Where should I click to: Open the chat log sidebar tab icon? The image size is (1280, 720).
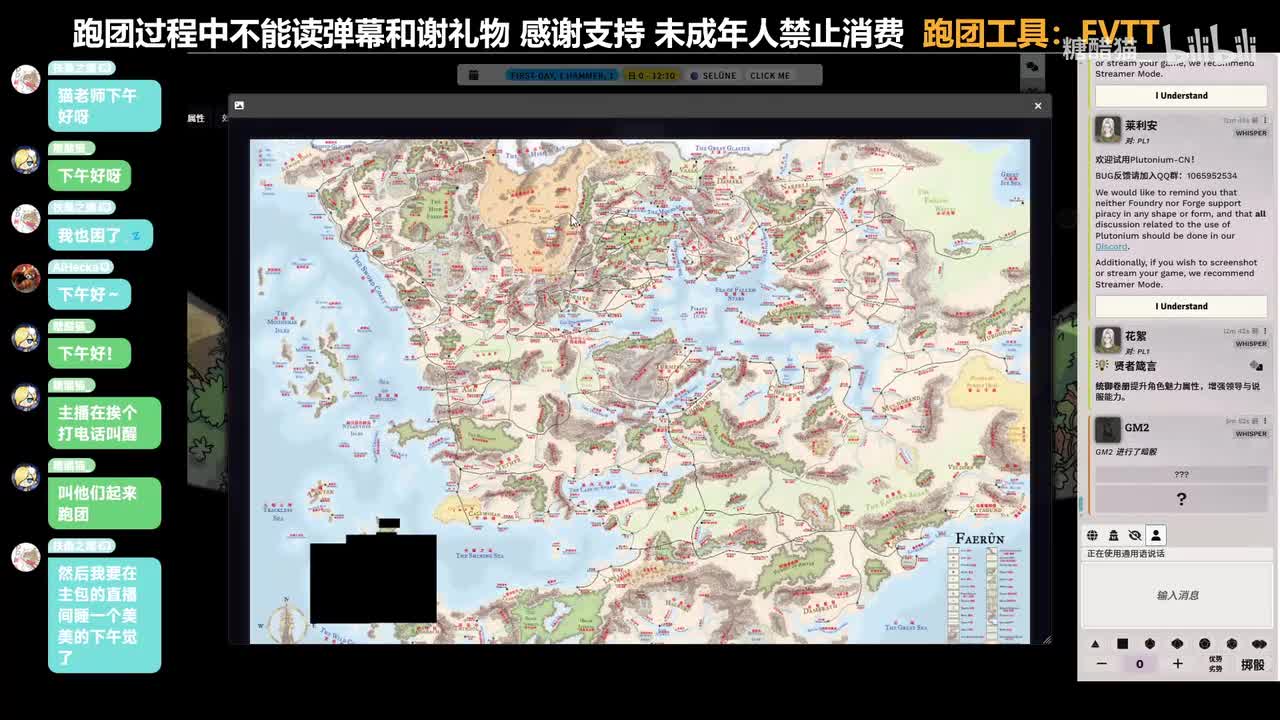point(1032,65)
